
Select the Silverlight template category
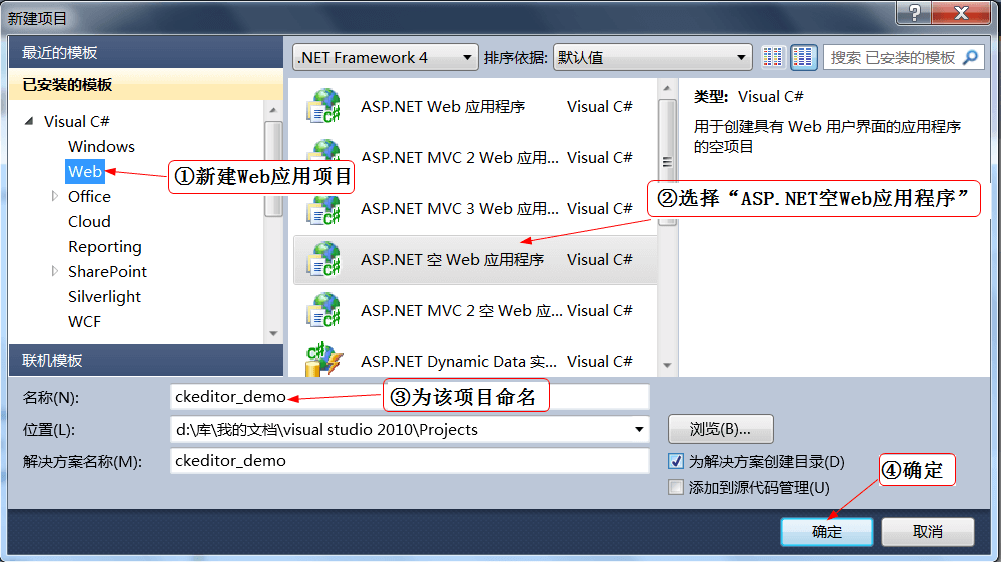coord(104,296)
